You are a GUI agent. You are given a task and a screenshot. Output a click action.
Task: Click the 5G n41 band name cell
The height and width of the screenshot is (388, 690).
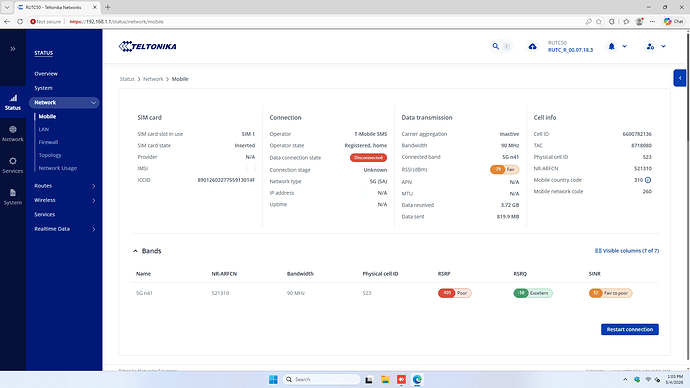(144, 293)
